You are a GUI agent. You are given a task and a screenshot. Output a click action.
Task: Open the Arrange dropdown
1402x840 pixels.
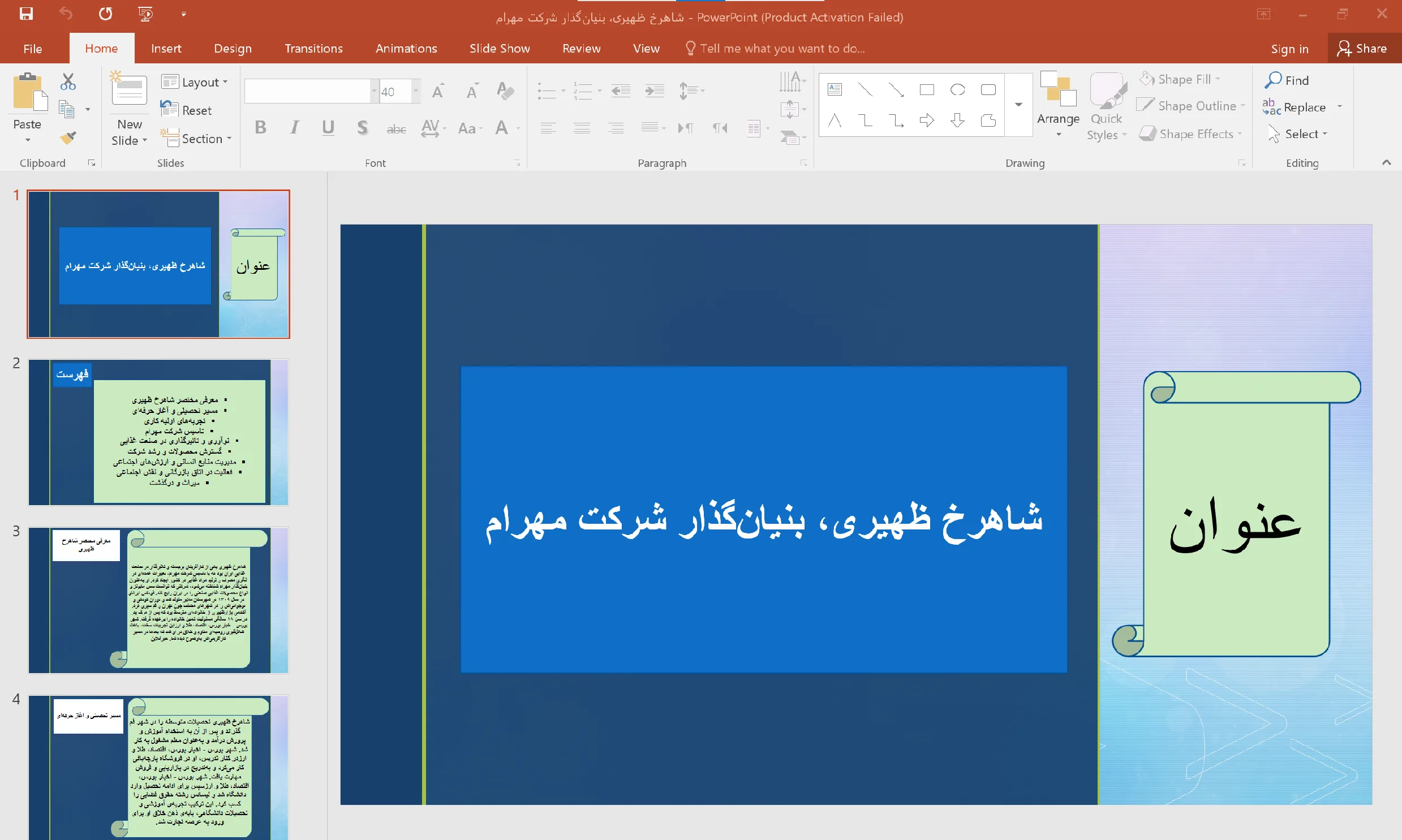click(x=1059, y=105)
